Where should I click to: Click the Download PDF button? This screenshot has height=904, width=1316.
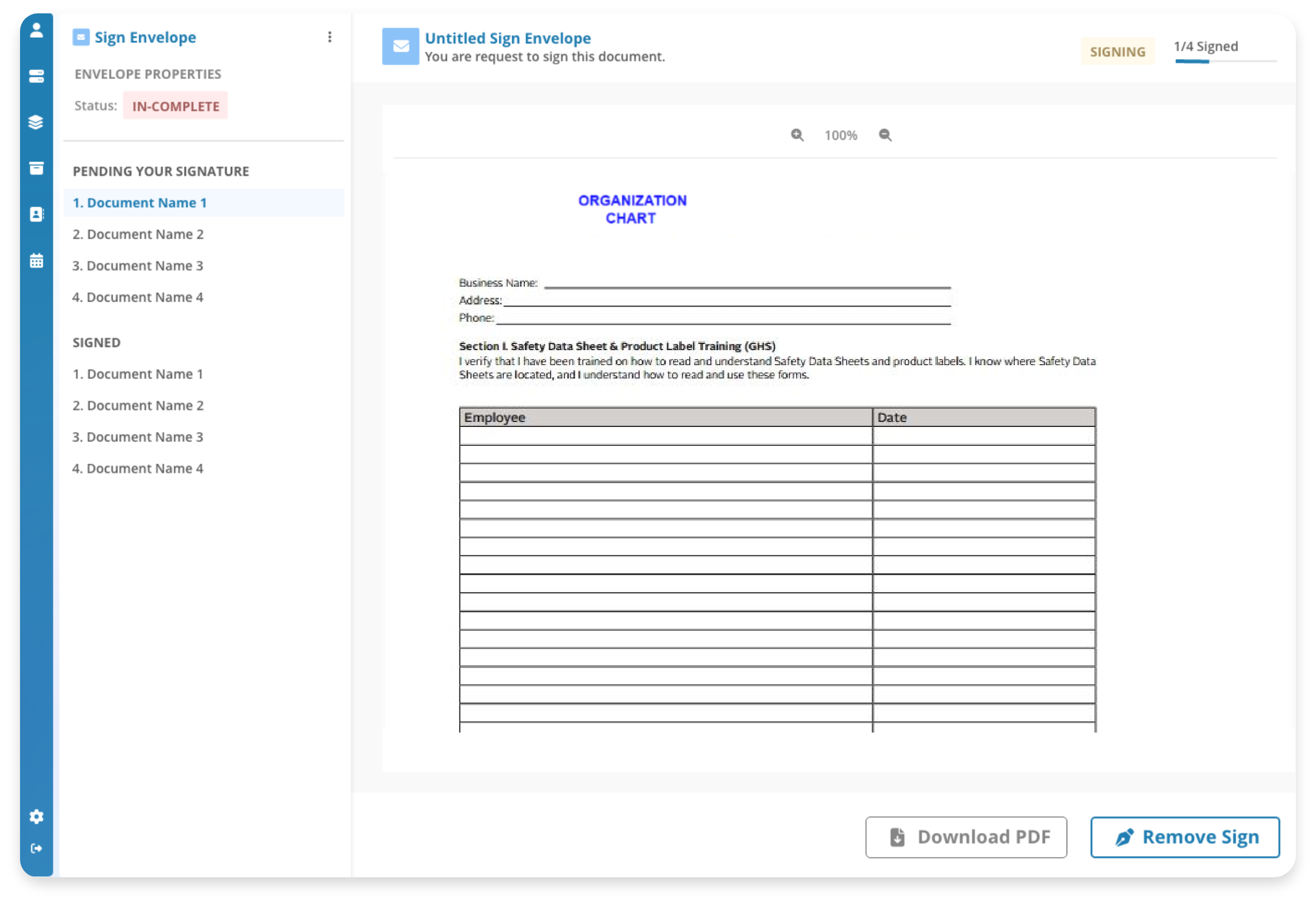[966, 837]
